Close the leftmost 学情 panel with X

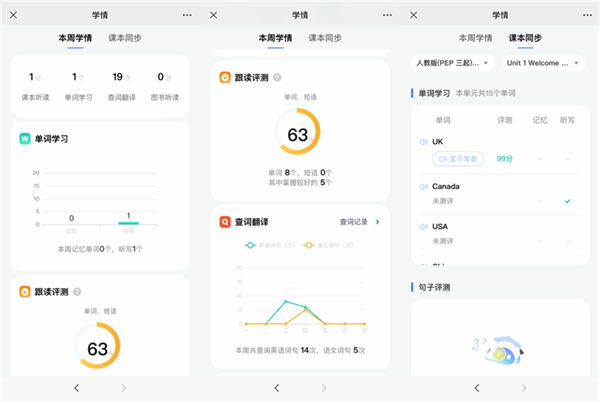[x=14, y=15]
